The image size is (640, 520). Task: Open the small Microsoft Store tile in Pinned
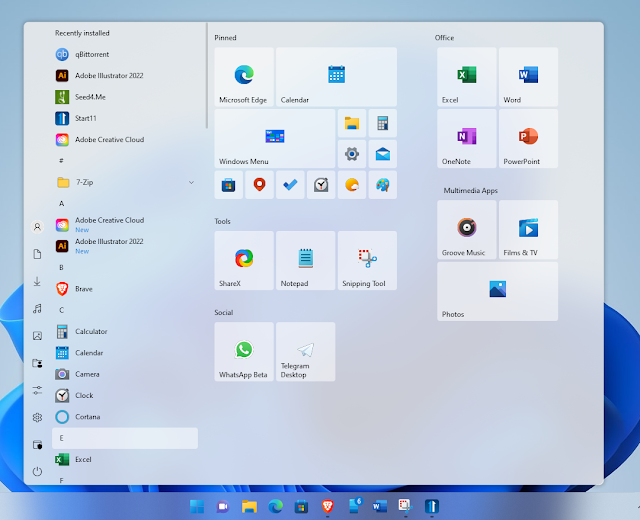point(229,185)
